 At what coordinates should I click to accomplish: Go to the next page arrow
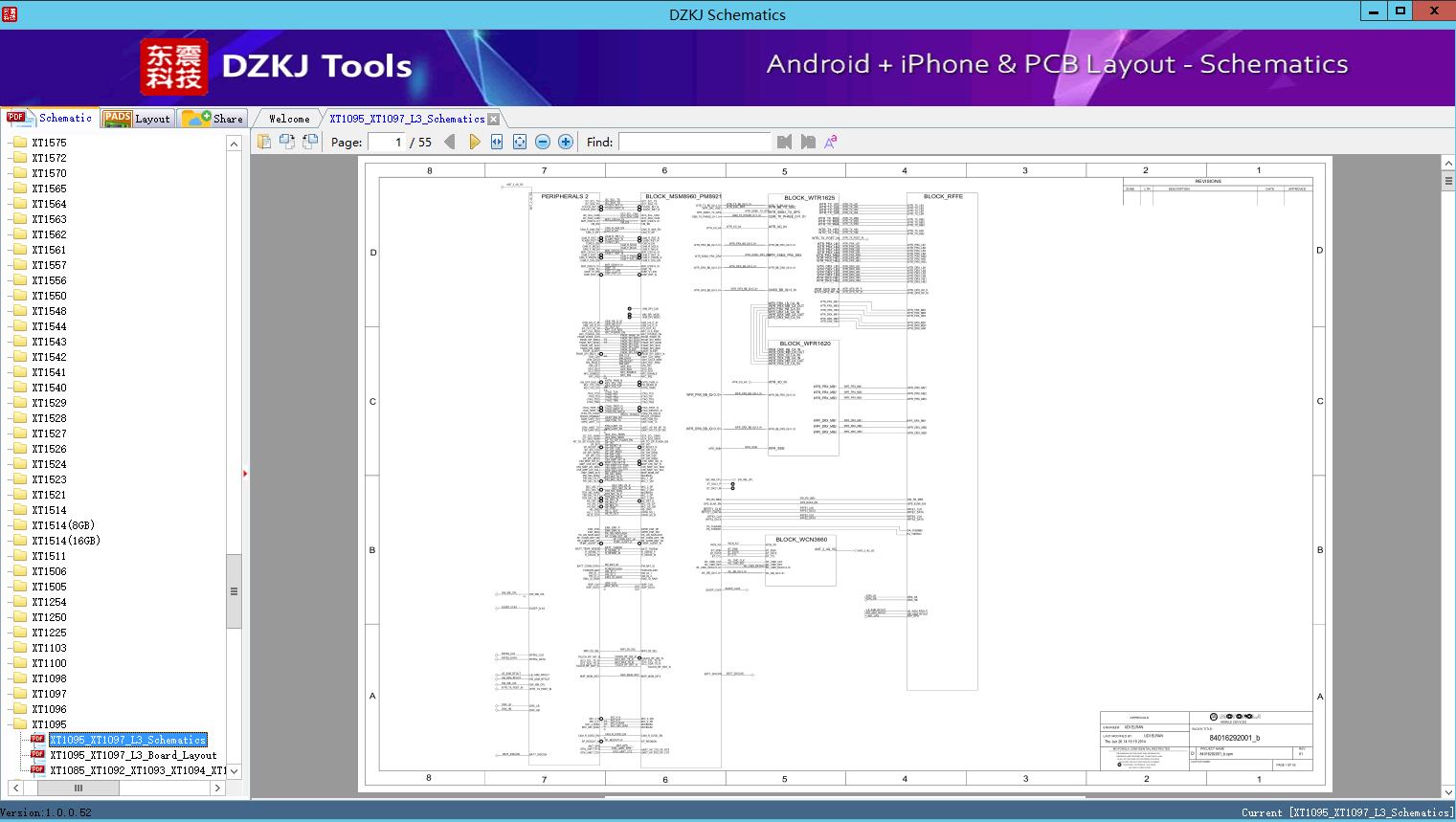point(474,142)
